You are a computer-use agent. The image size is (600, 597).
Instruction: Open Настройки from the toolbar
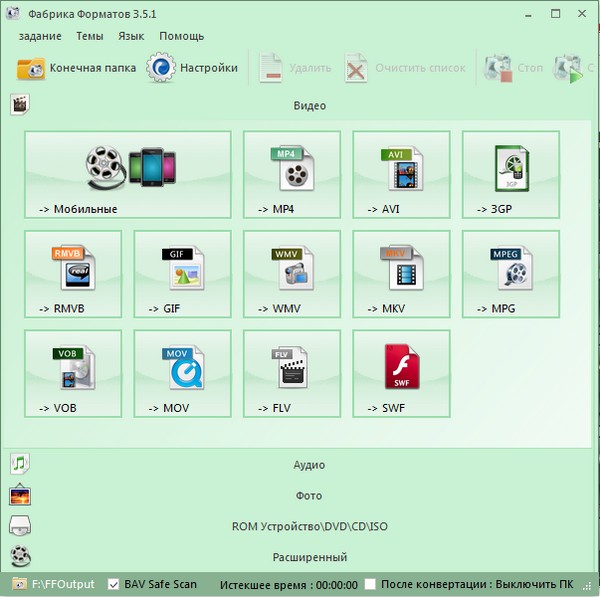point(193,69)
